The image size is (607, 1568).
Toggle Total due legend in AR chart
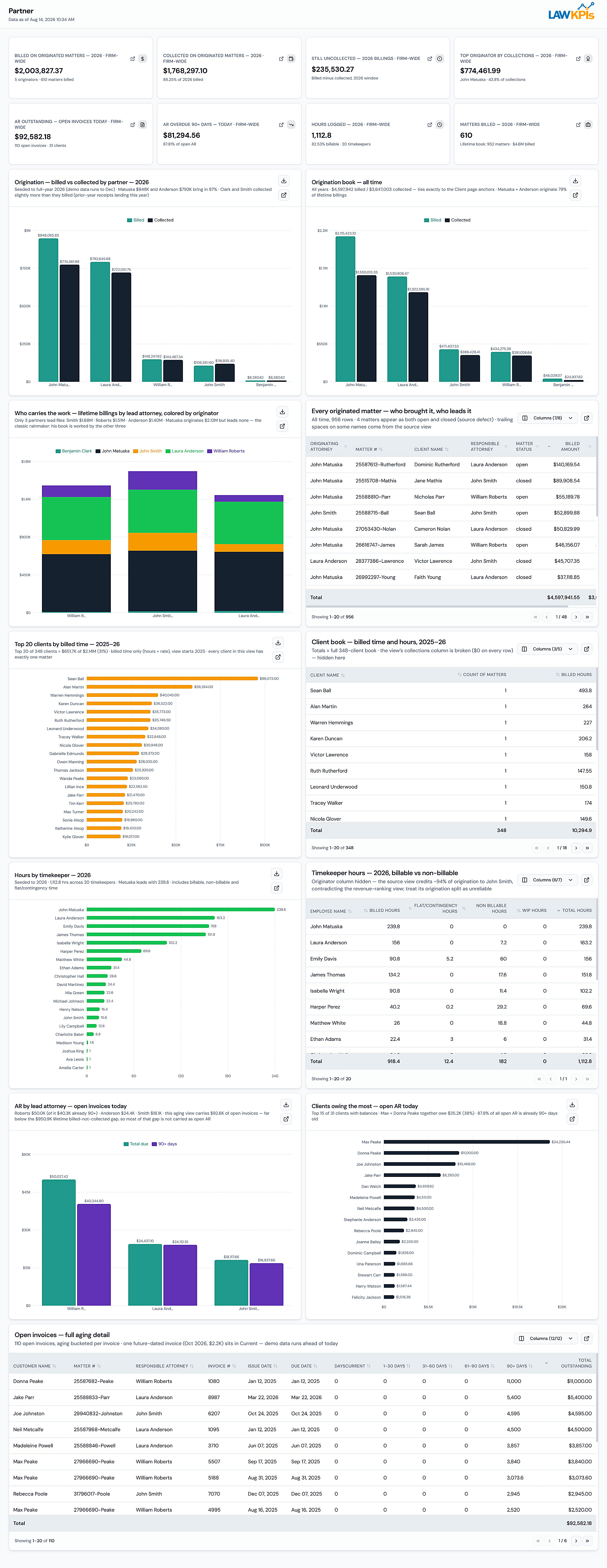[136, 1144]
